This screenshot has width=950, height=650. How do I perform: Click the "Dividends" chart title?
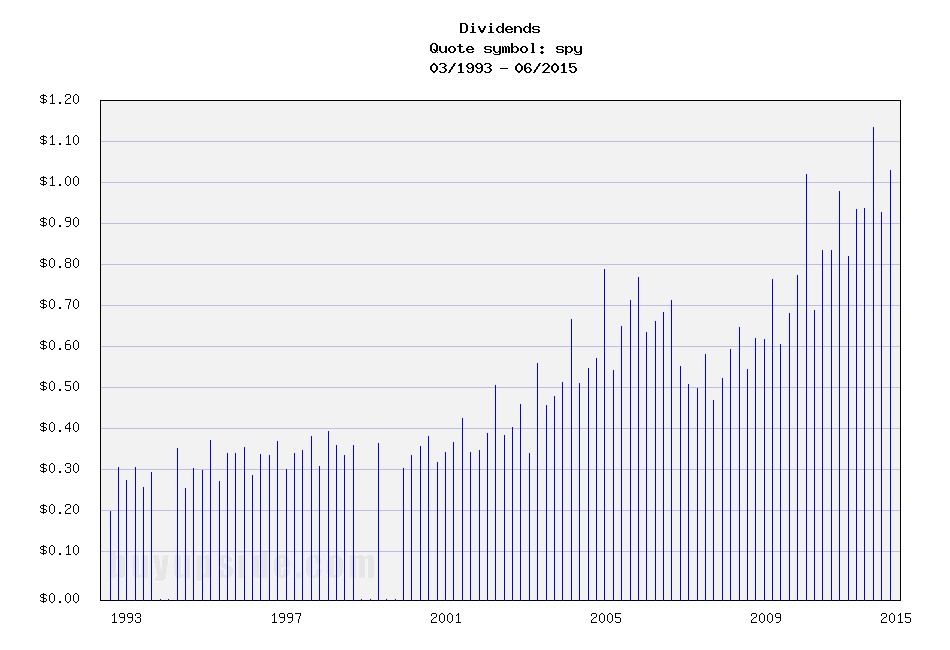(500, 28)
